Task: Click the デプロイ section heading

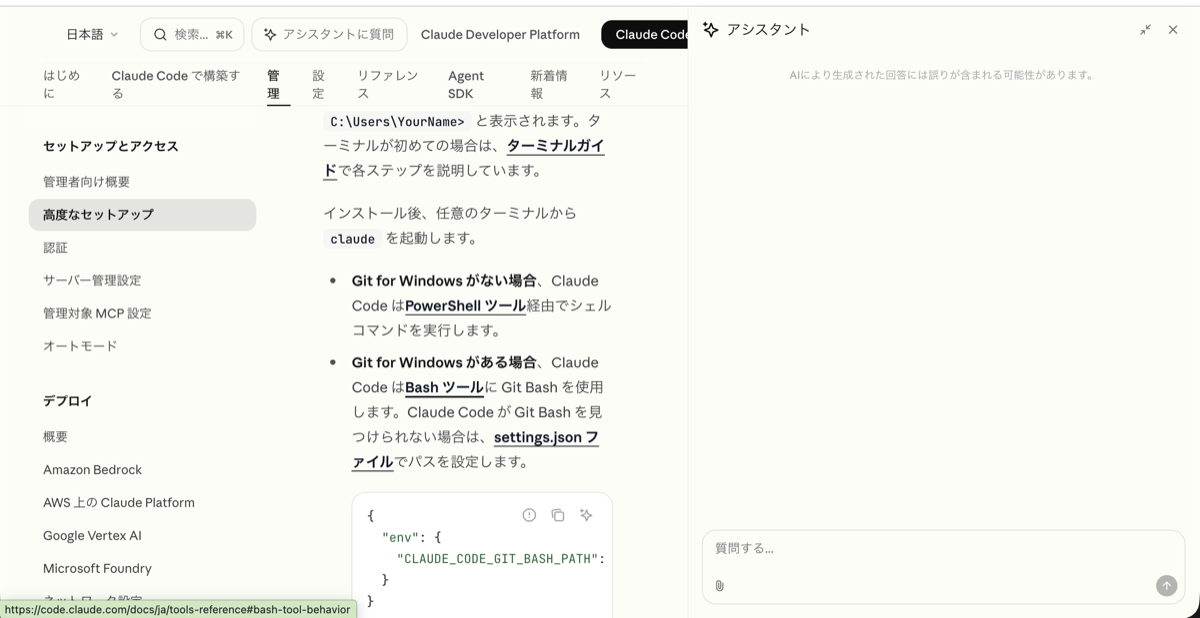Action: (x=67, y=401)
